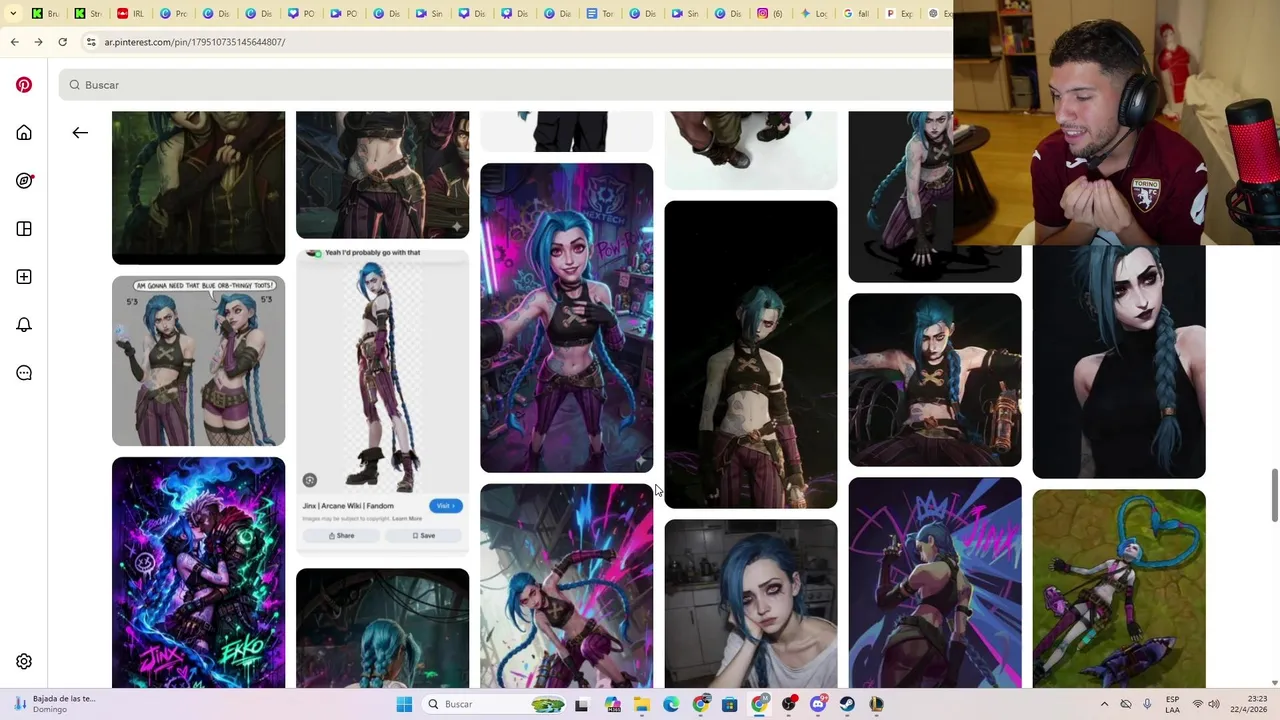Open OBS Studio from the taskbar

tap(789, 704)
